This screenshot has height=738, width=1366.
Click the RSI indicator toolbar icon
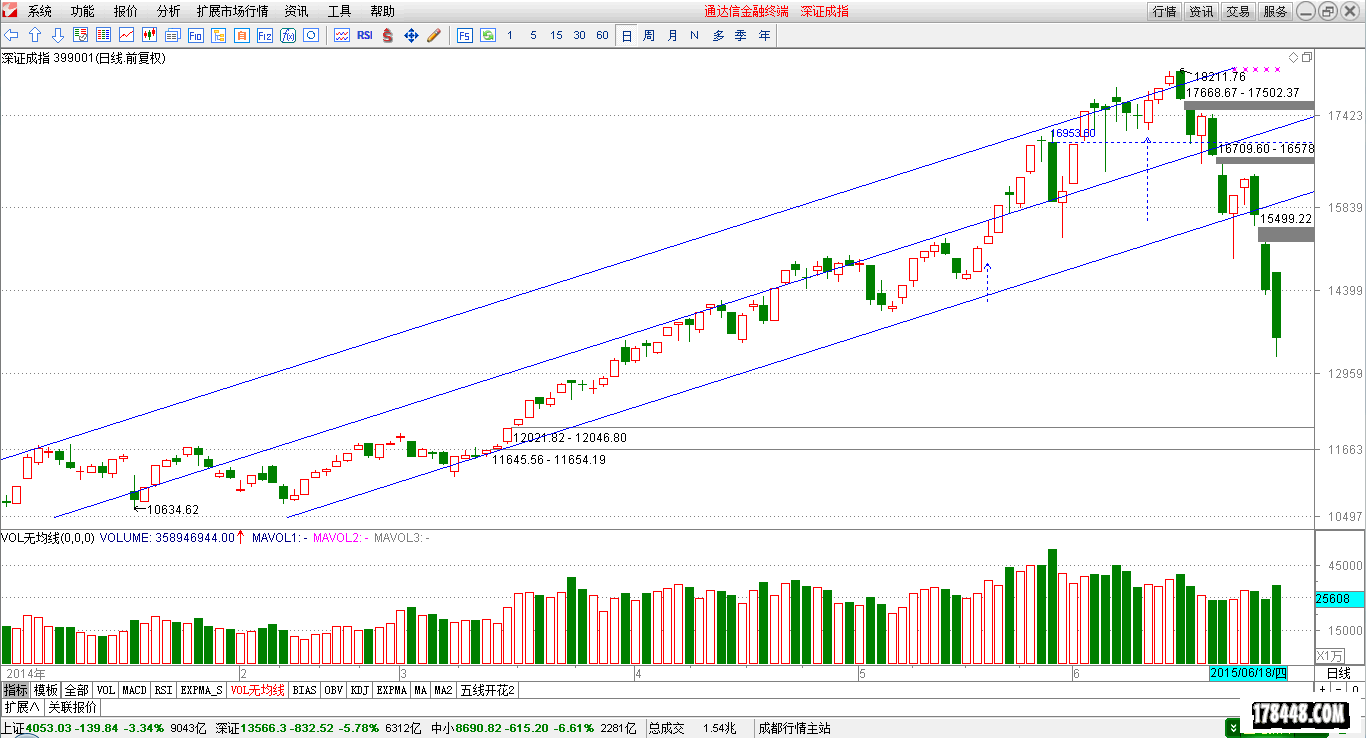365,35
